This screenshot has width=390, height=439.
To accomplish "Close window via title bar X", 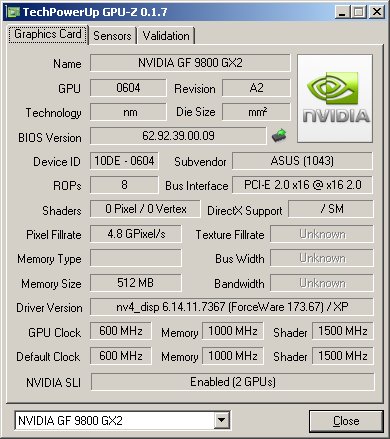I will [377, 12].
